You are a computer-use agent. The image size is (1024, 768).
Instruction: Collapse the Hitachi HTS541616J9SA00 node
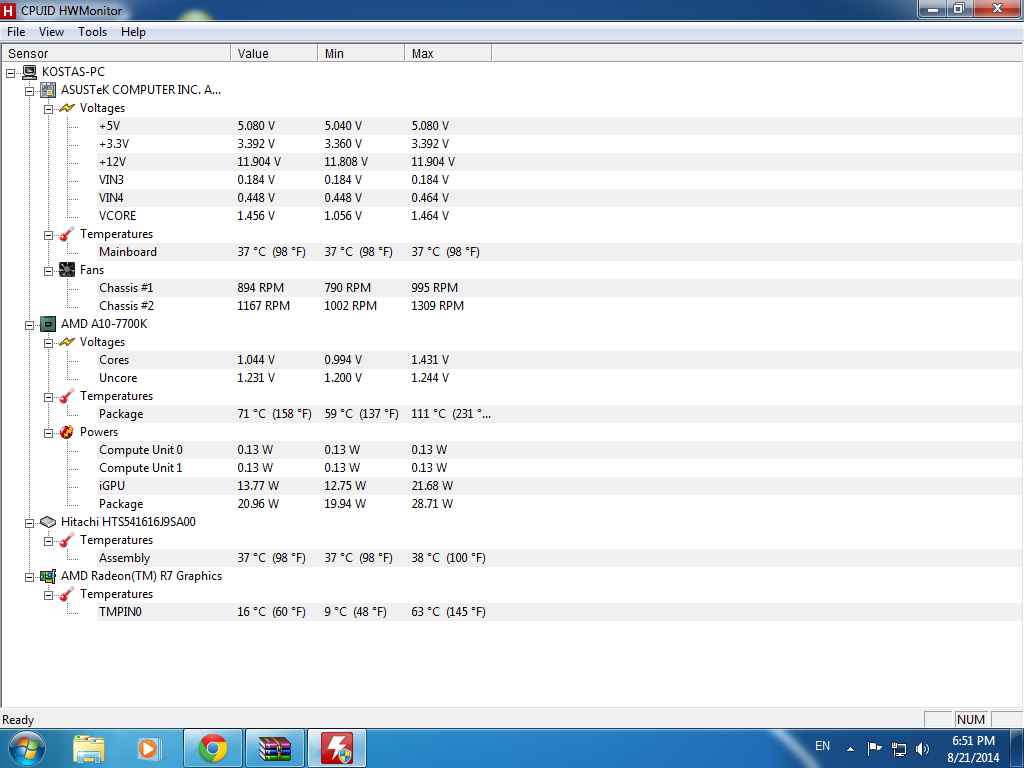(29, 523)
